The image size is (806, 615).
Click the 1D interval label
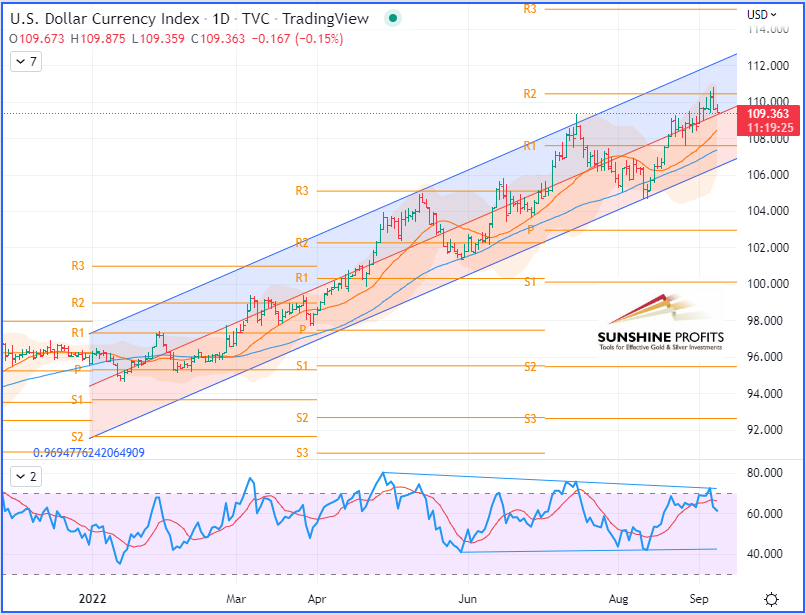tap(221, 19)
